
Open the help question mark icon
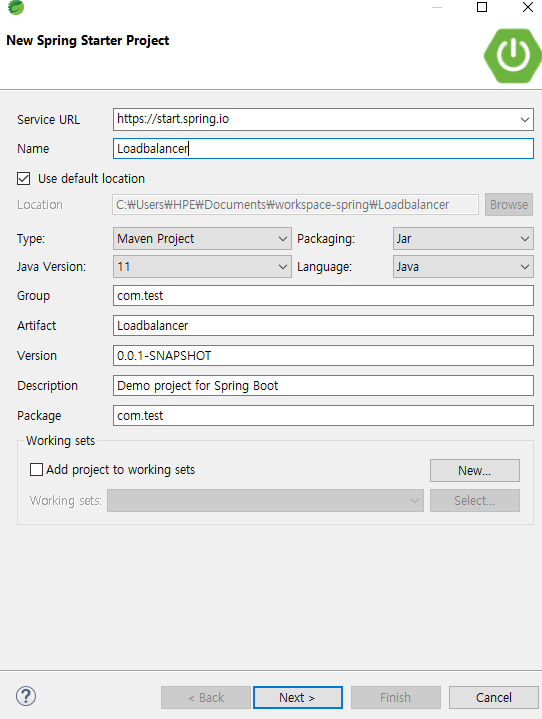26,696
